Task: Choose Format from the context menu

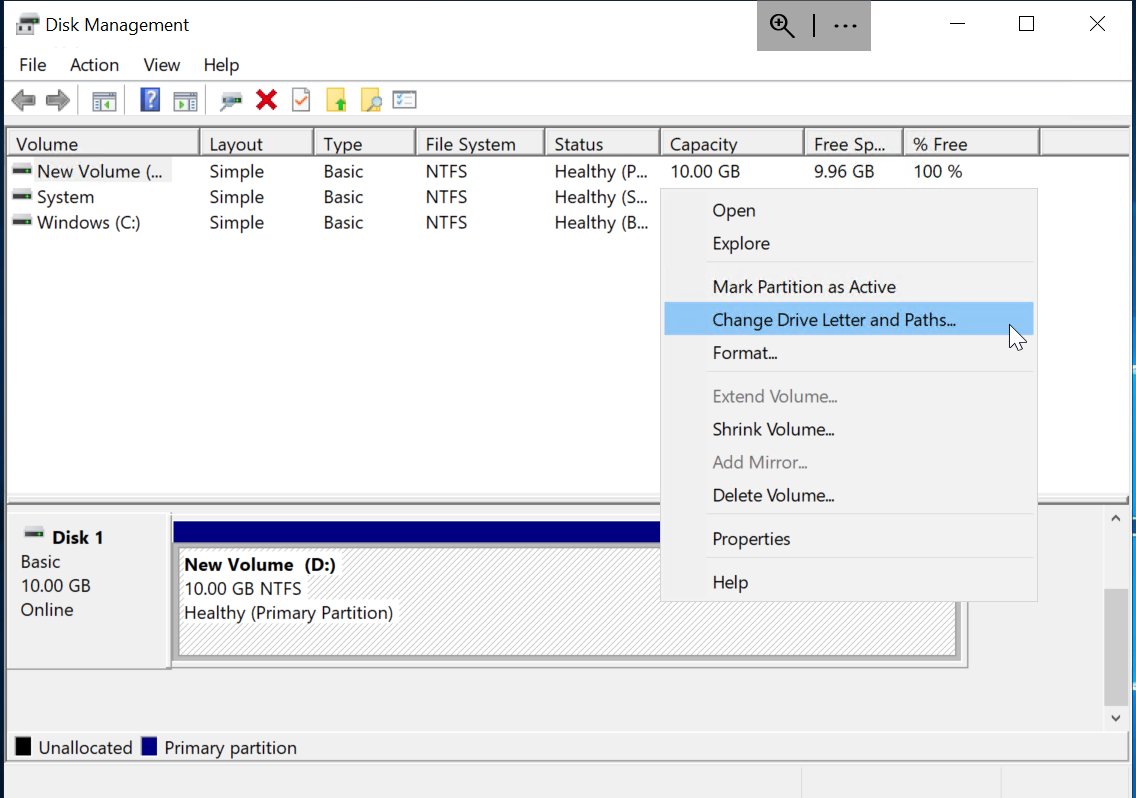Action: click(x=745, y=353)
